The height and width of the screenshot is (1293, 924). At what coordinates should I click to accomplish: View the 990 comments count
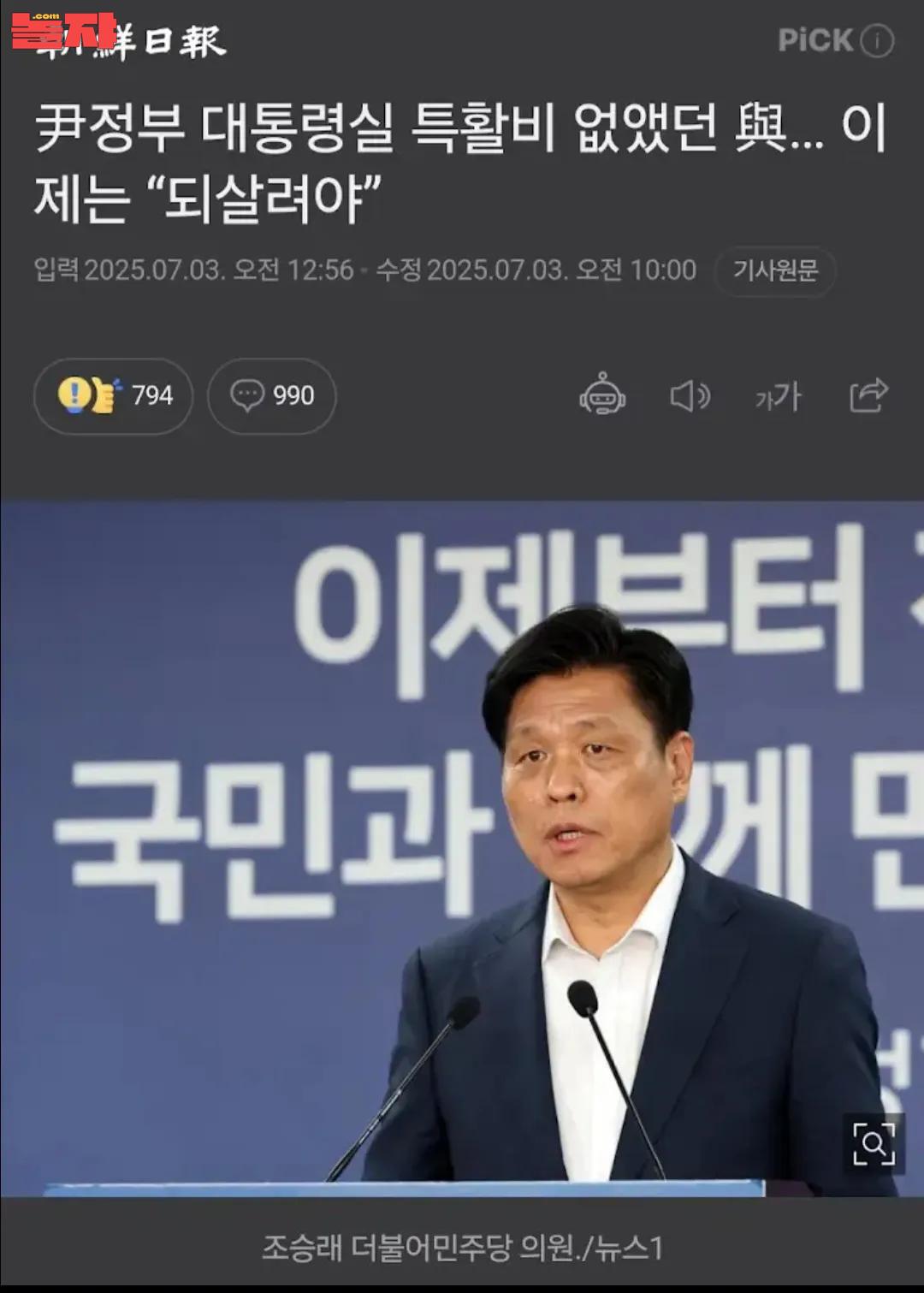tap(293, 395)
